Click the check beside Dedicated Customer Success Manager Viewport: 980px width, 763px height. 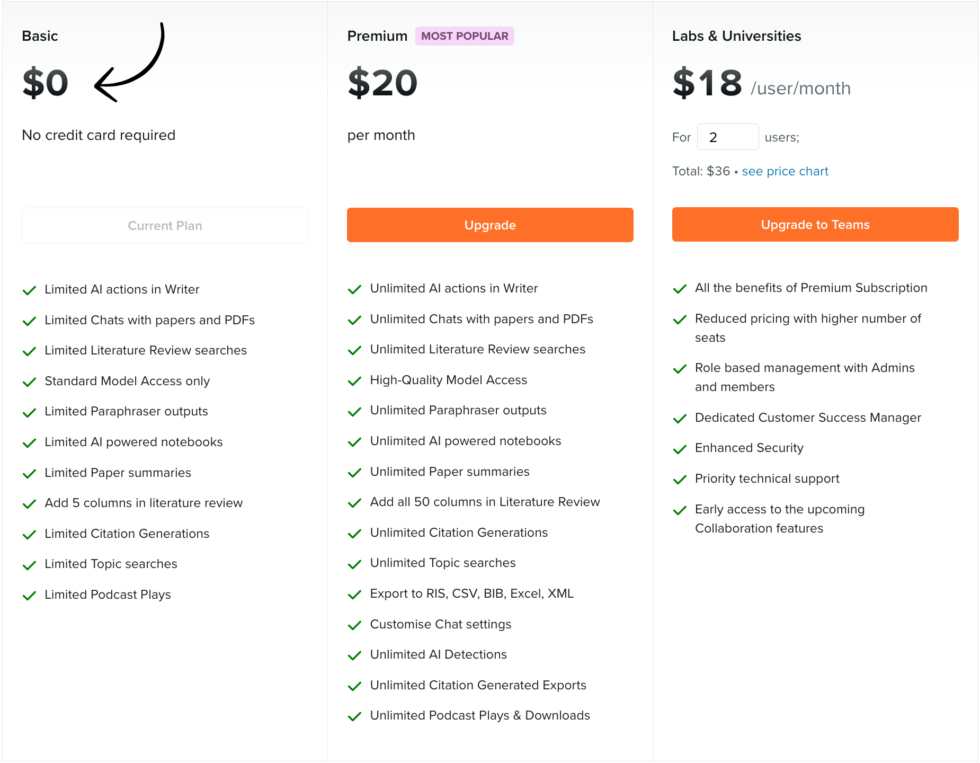coord(680,418)
